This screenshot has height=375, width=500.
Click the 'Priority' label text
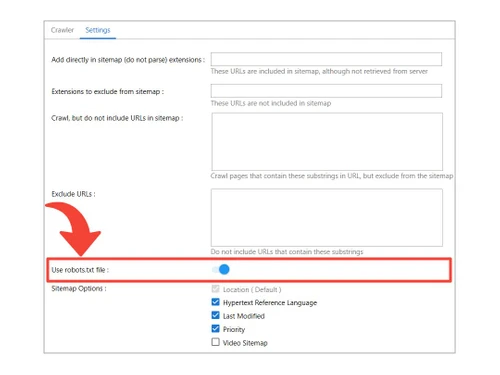[234, 329]
